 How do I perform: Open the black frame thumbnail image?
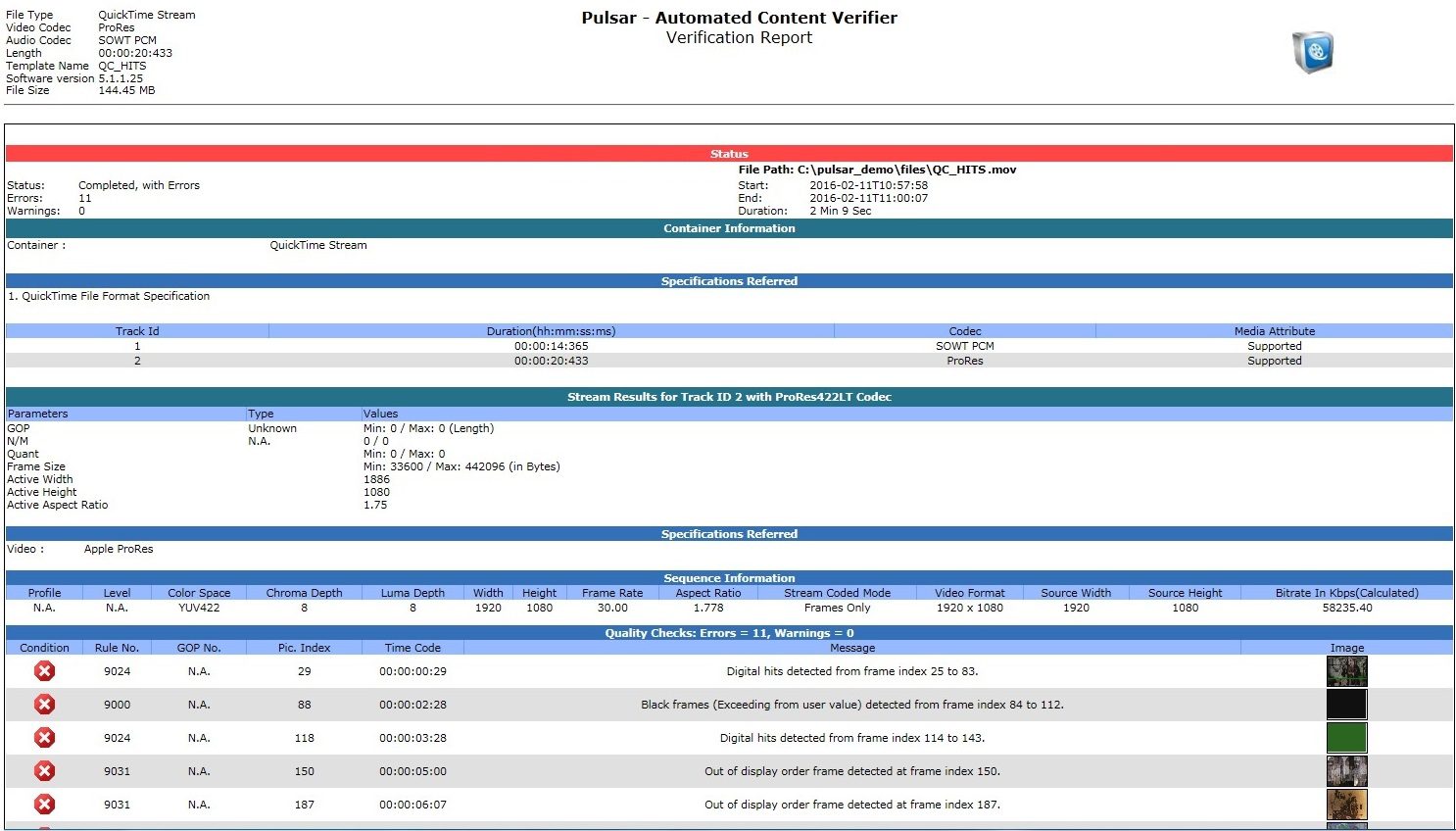click(x=1346, y=705)
